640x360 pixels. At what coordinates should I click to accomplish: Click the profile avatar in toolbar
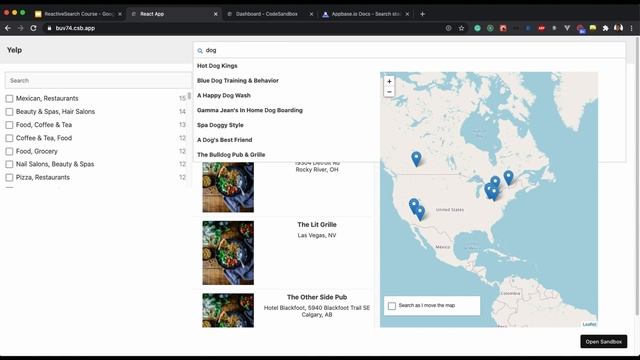(618, 28)
